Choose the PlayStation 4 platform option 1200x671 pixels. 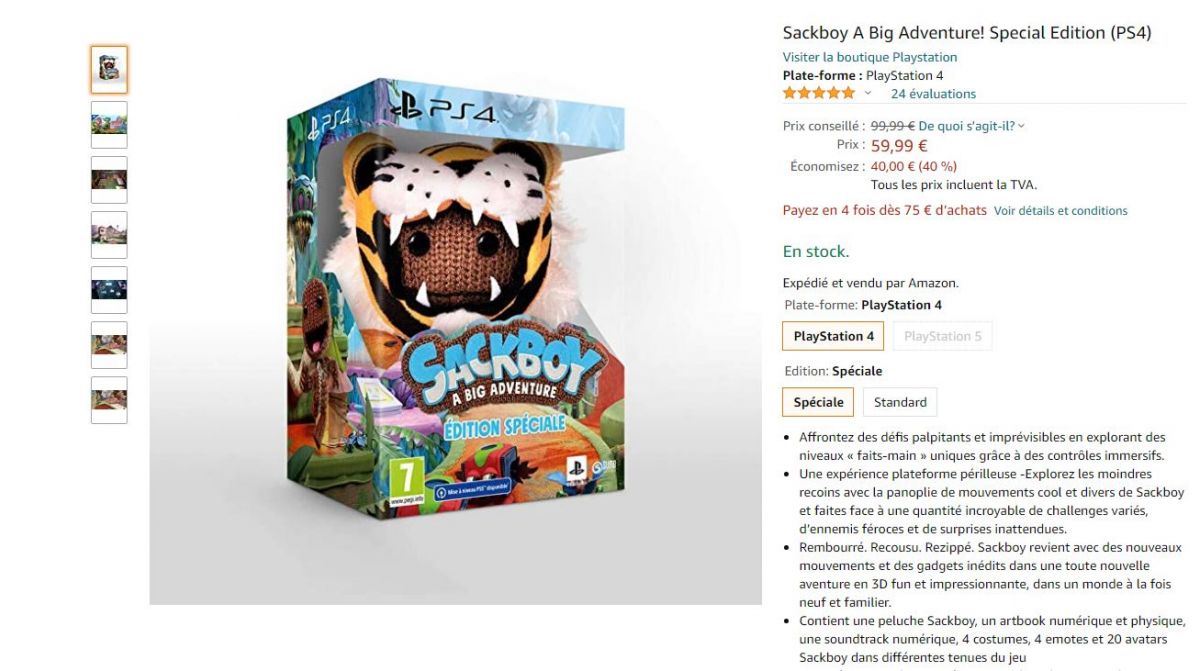(834, 336)
